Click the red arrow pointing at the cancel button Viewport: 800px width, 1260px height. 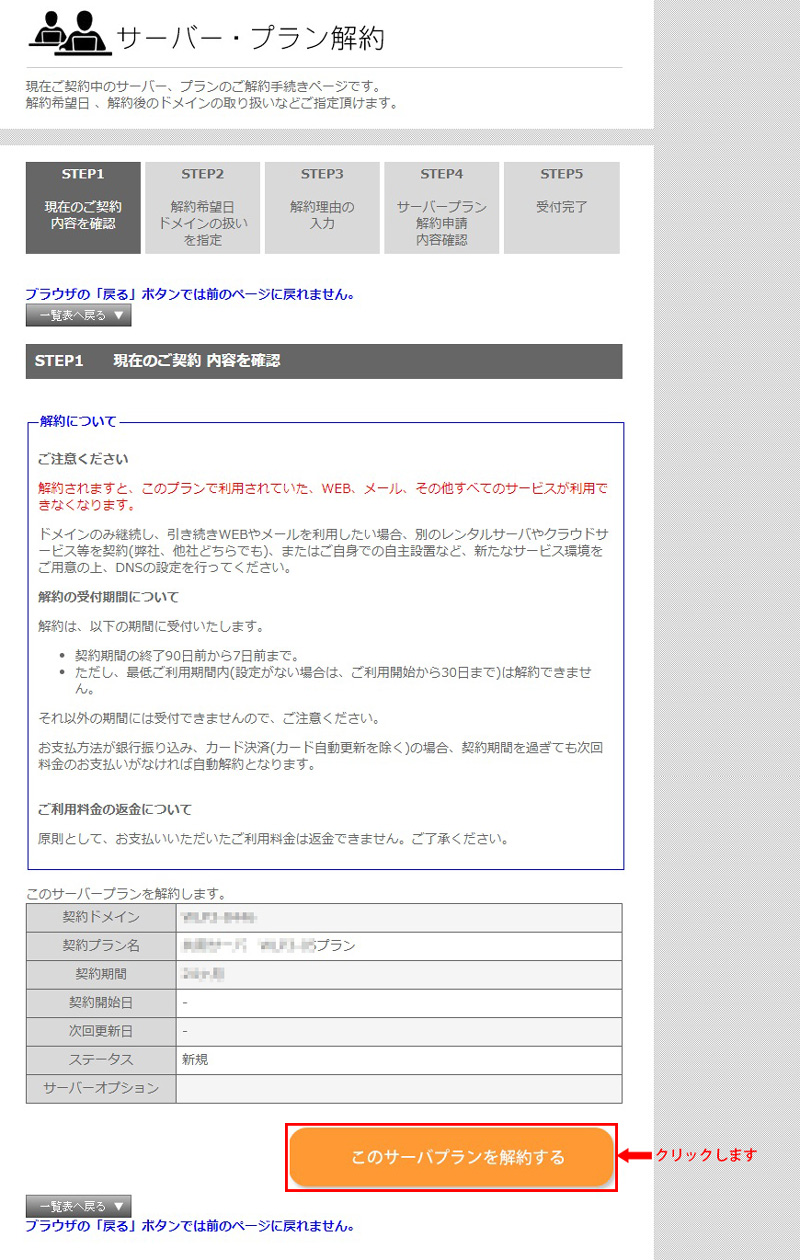pos(634,1156)
